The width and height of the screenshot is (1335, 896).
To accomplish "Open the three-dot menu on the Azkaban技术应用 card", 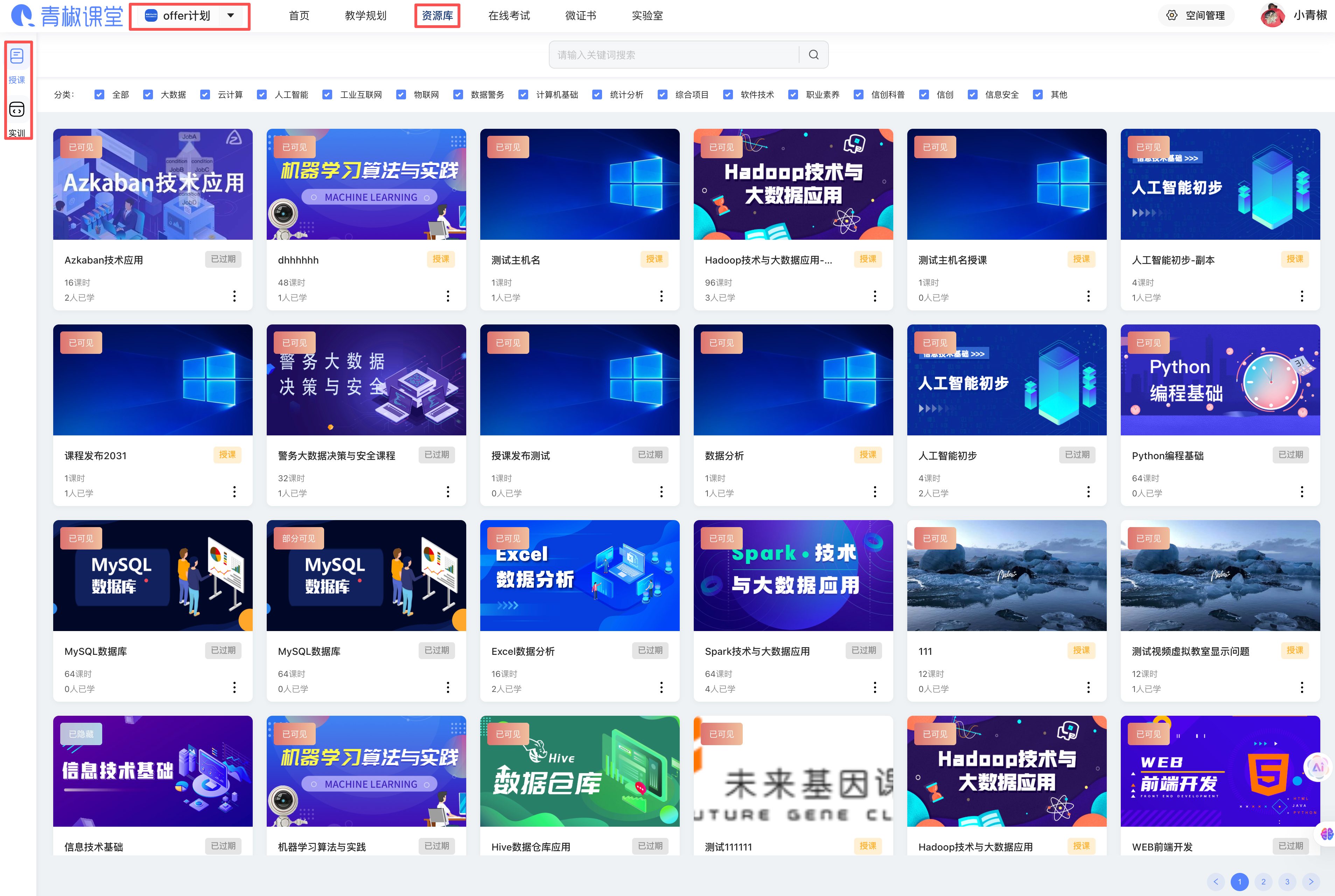I will pyautogui.click(x=234, y=296).
